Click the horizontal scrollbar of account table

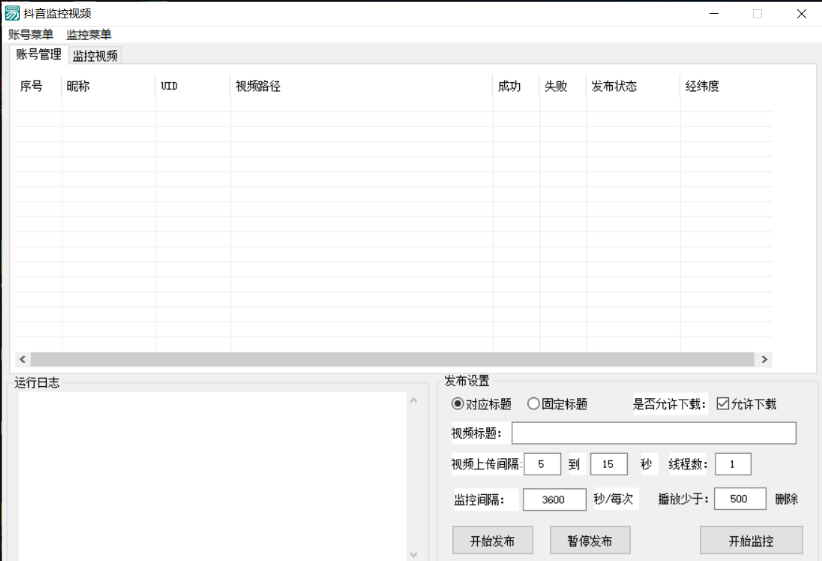[x=392, y=359]
